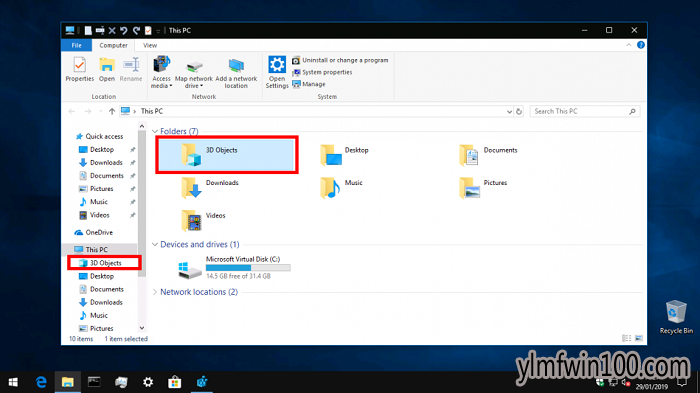The width and height of the screenshot is (700, 393).
Task: Select the Videos folder in Folders
Action: pyautogui.click(x=204, y=220)
